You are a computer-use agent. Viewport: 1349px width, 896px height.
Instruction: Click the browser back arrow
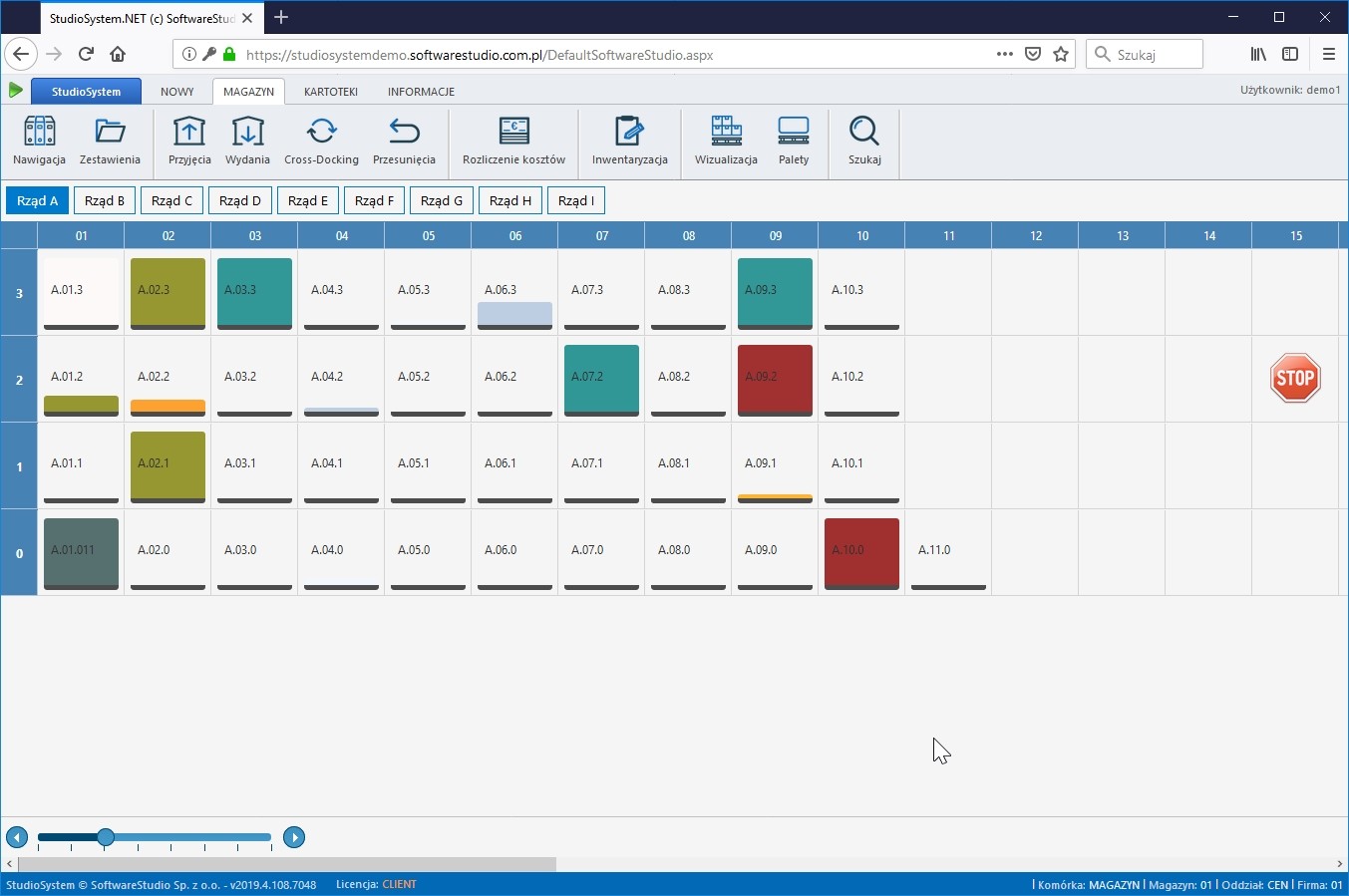pyautogui.click(x=21, y=54)
